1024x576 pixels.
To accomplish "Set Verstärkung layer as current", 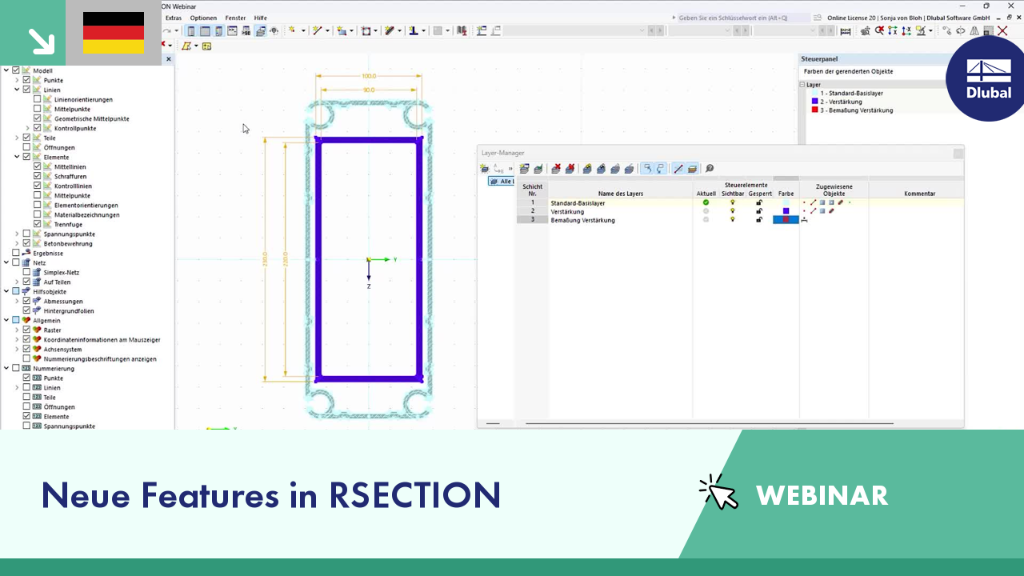I will (x=705, y=212).
